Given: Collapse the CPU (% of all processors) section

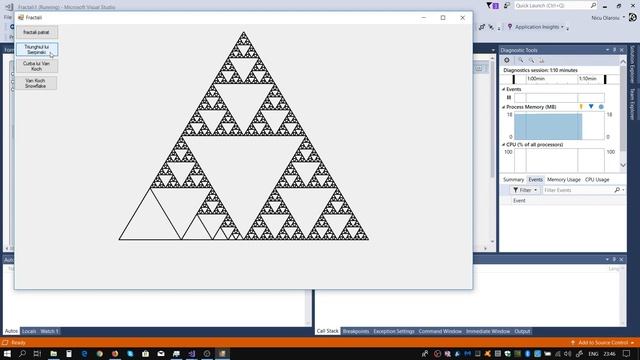Looking at the screenshot, I should click(x=504, y=144).
